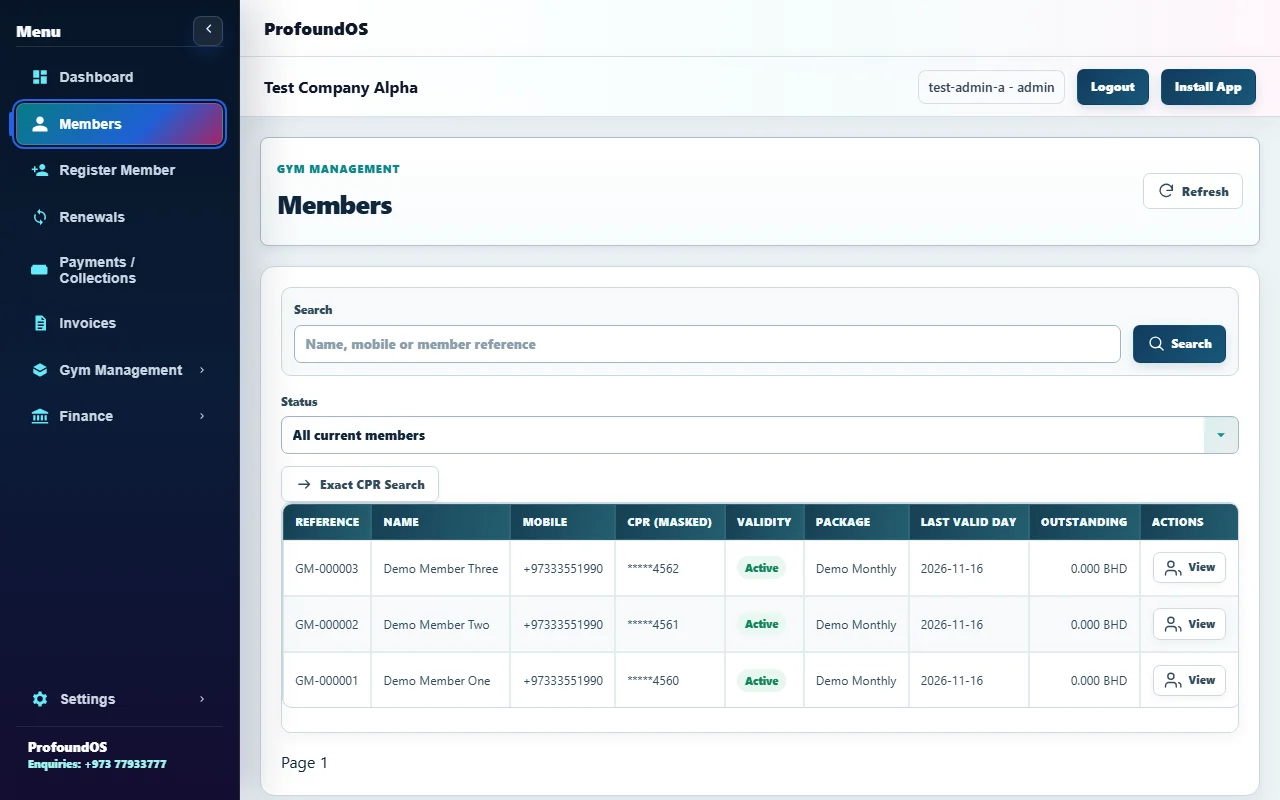The width and height of the screenshot is (1280, 800).
Task: Click the refresh arrow icon in Refresh button
Action: (1165, 191)
